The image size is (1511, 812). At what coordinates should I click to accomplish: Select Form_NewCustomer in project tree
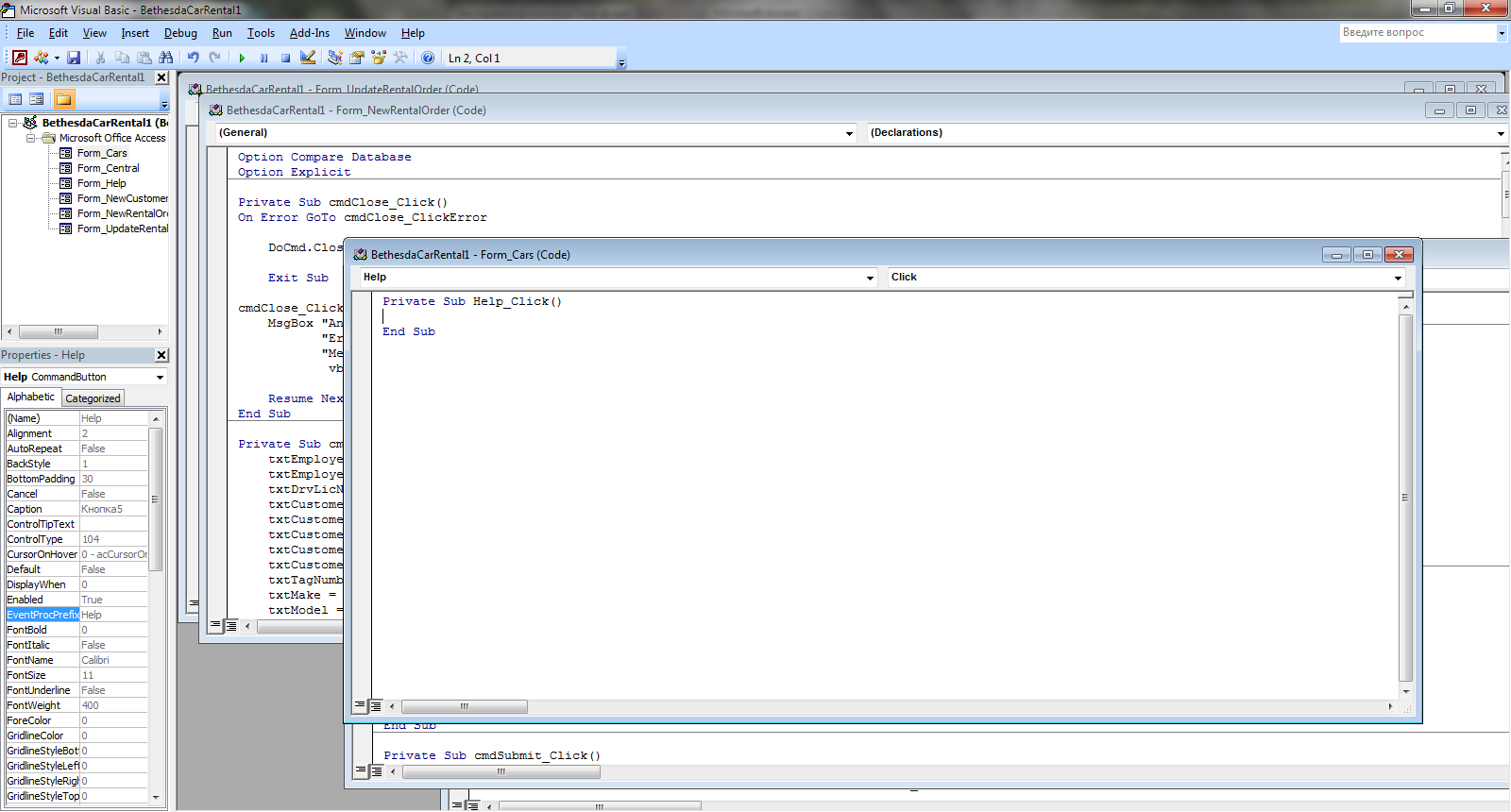122,198
